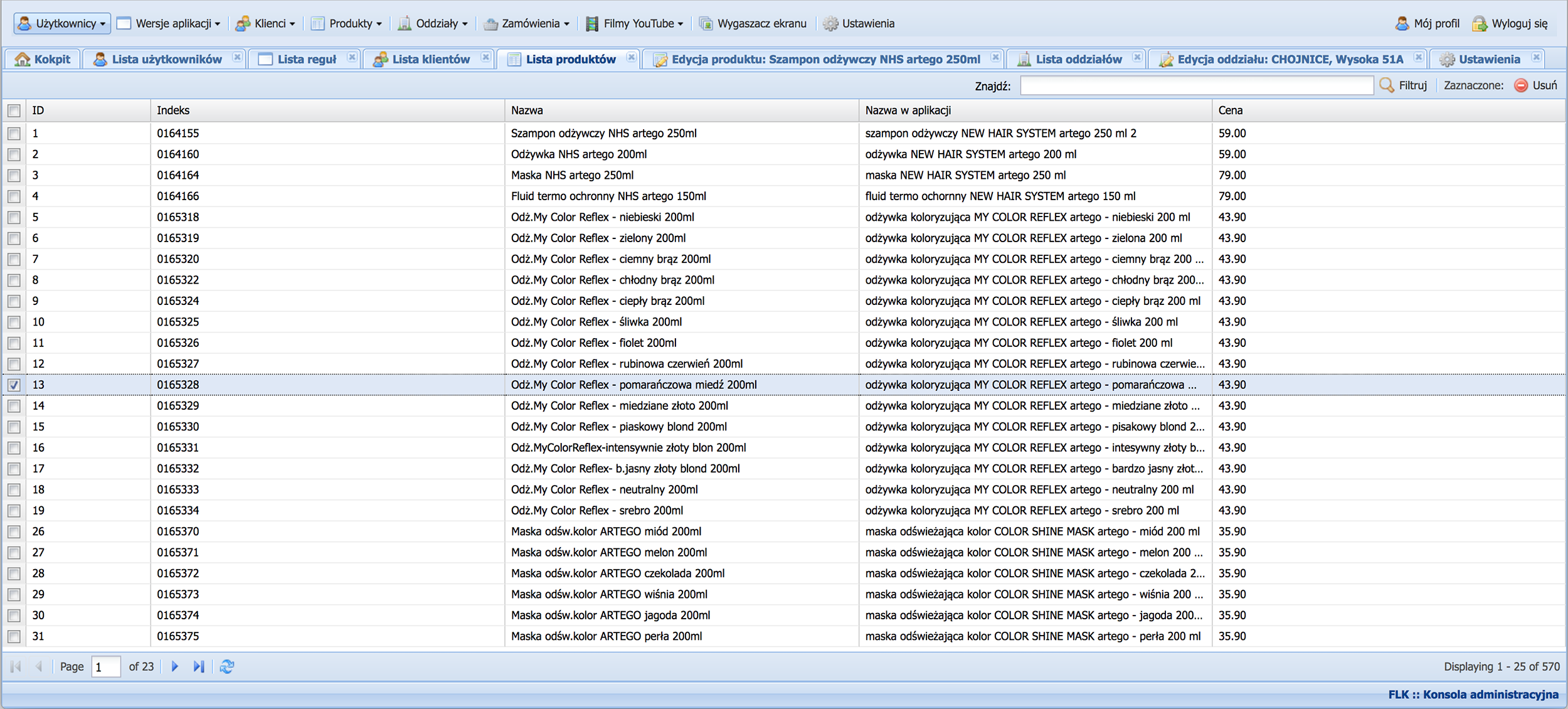Click into the Znajdź search field
This screenshot has height=709, width=1568.
pos(1196,85)
